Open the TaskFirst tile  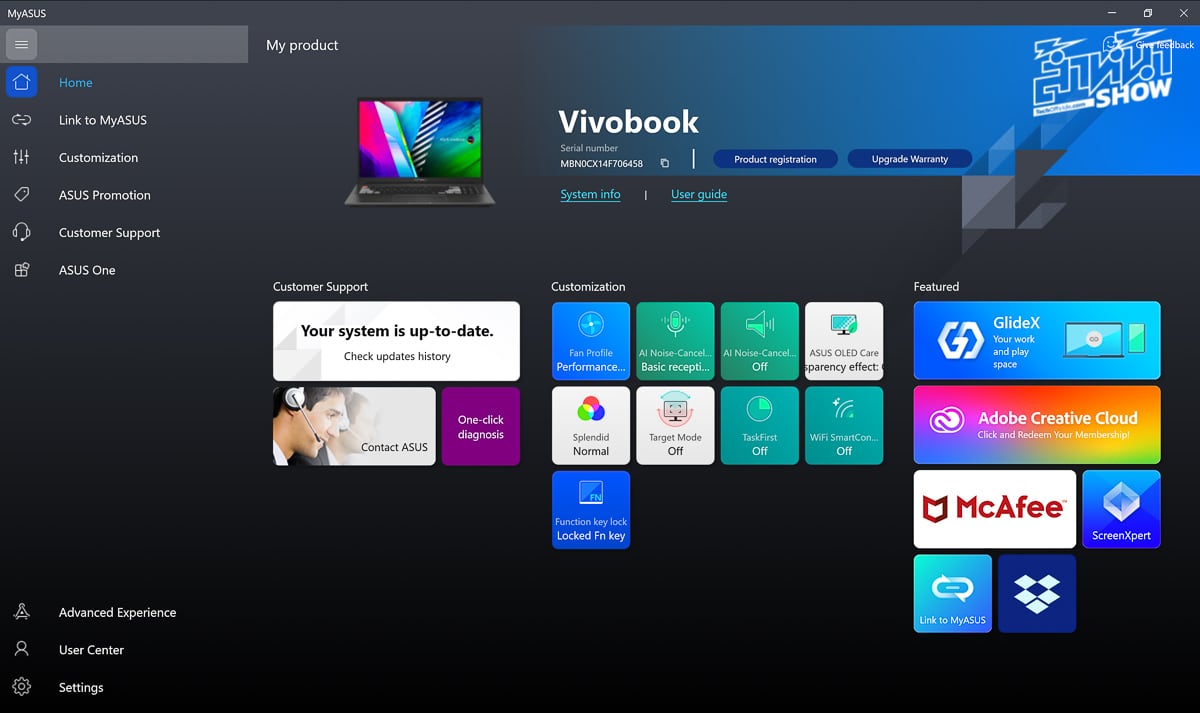pos(760,426)
